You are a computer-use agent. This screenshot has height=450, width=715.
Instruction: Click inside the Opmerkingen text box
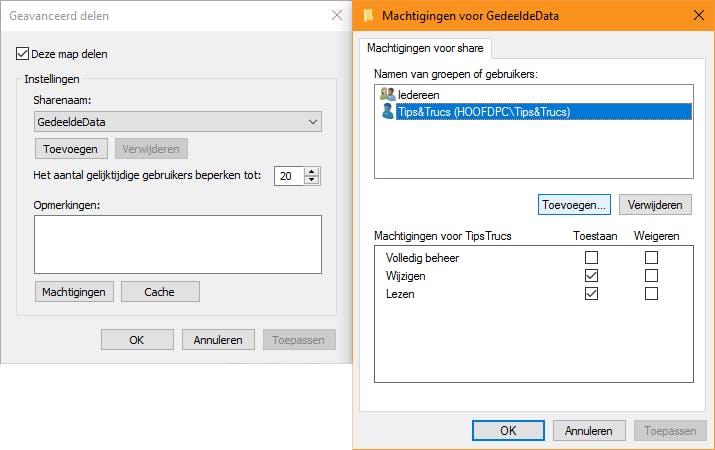177,244
